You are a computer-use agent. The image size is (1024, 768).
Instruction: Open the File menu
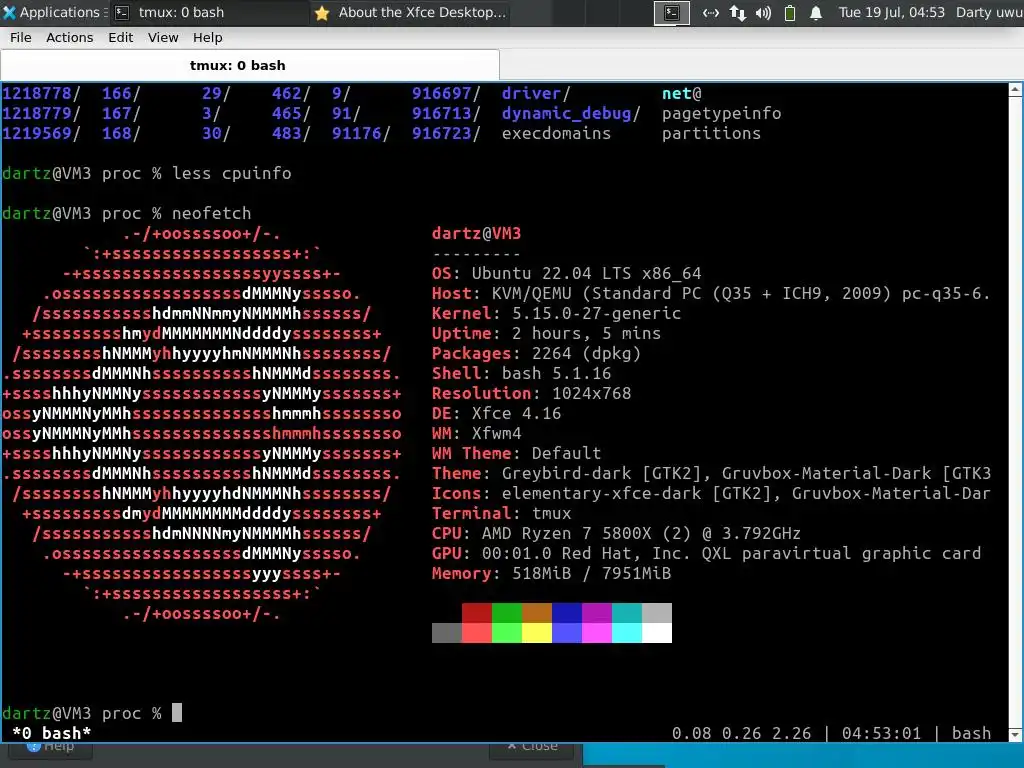tap(21, 37)
